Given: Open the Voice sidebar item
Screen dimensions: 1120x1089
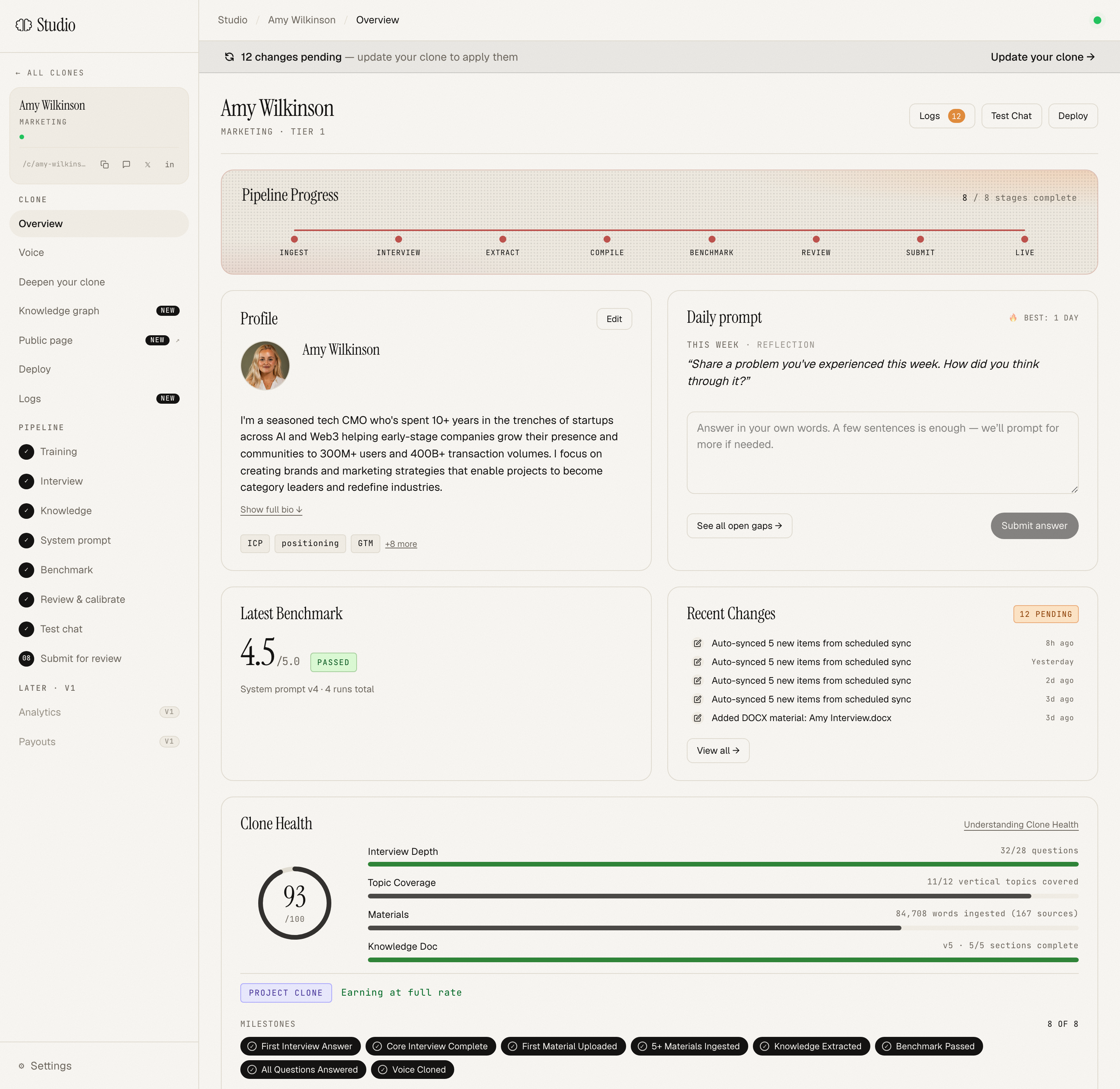Looking at the screenshot, I should click(99, 253).
